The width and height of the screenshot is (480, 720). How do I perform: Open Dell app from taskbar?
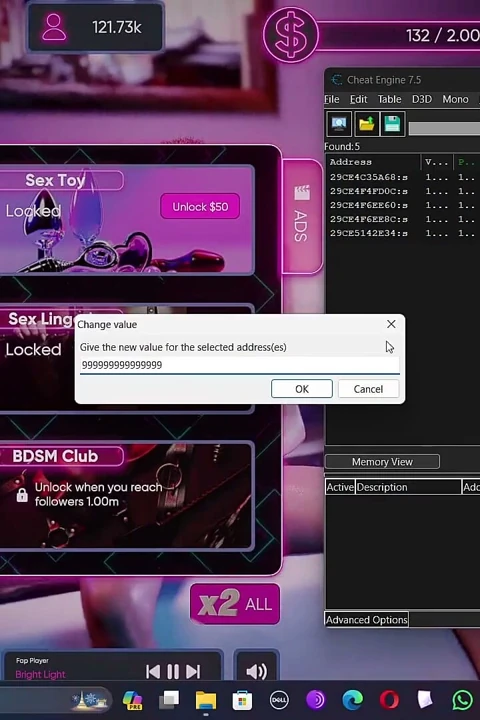pos(279,700)
